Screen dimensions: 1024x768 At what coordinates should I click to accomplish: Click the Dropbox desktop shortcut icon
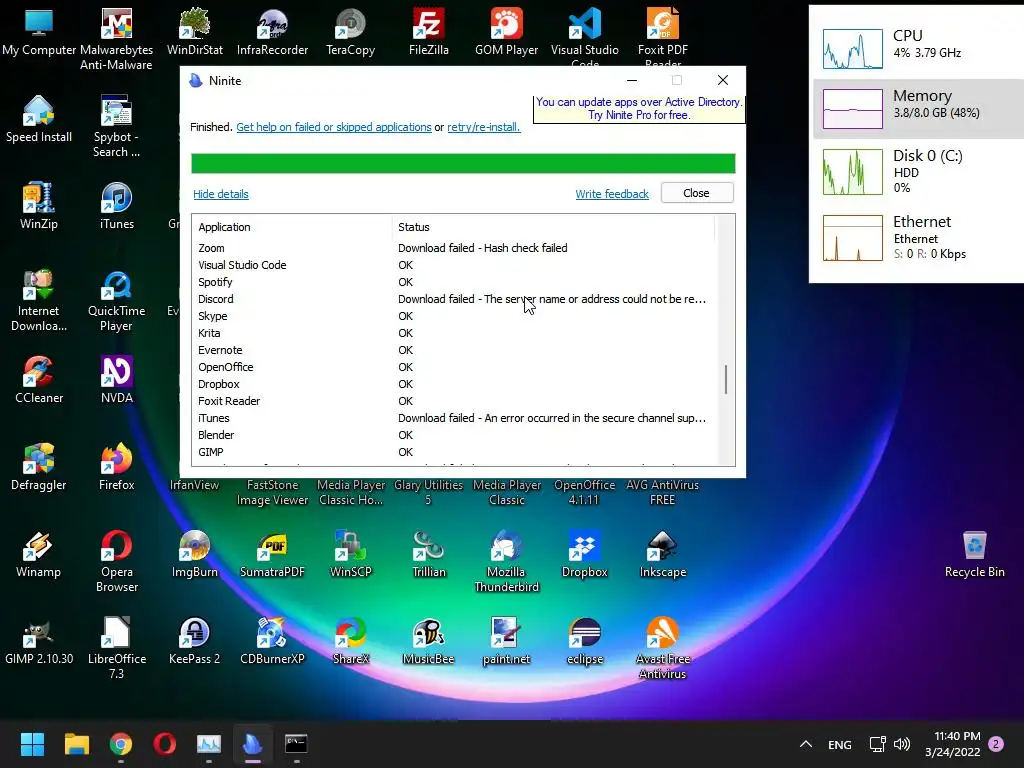[x=584, y=554]
